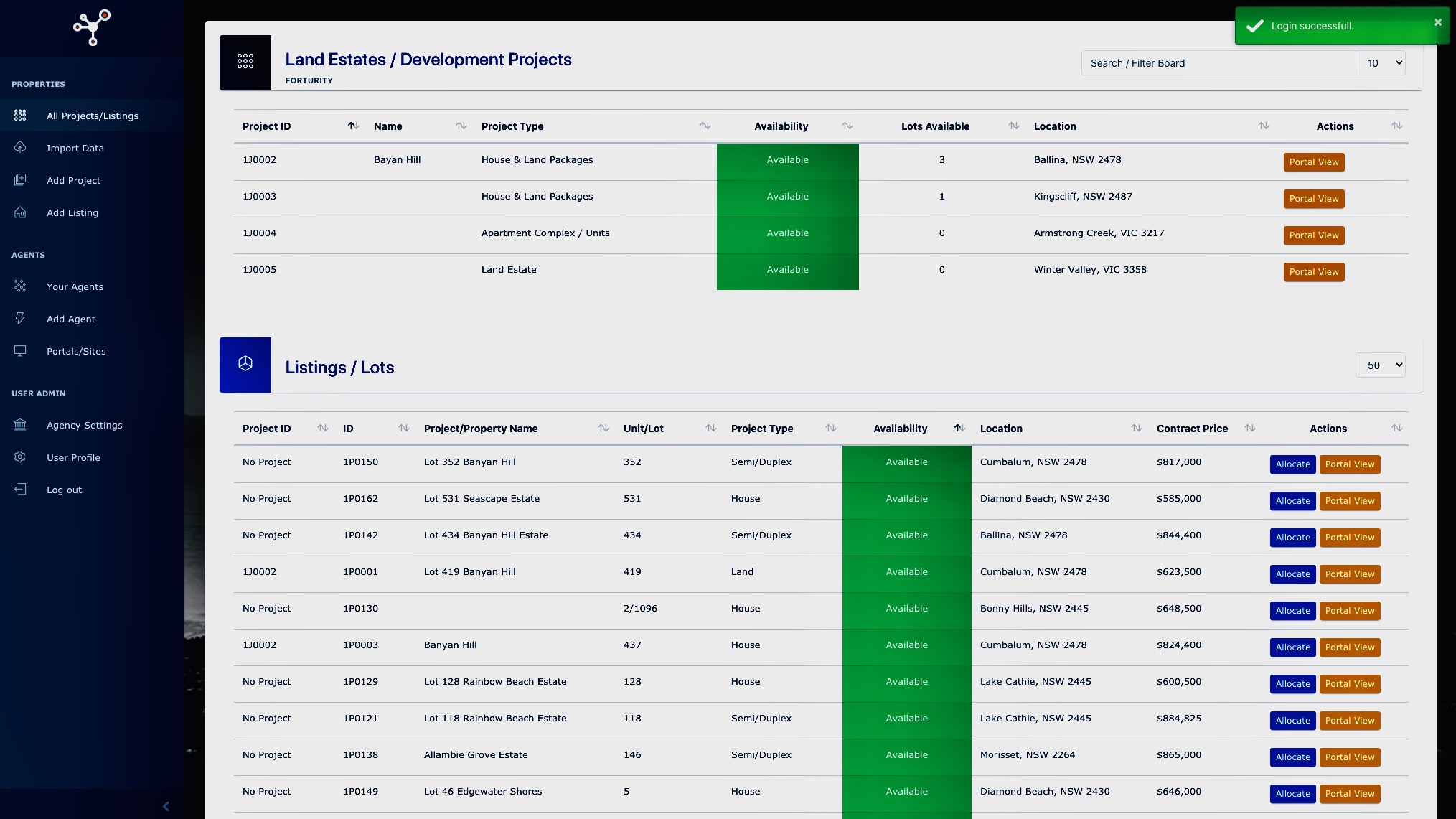The width and height of the screenshot is (1456, 819).
Task: Collapse the sidebar with bottom chevron
Action: coord(166,806)
